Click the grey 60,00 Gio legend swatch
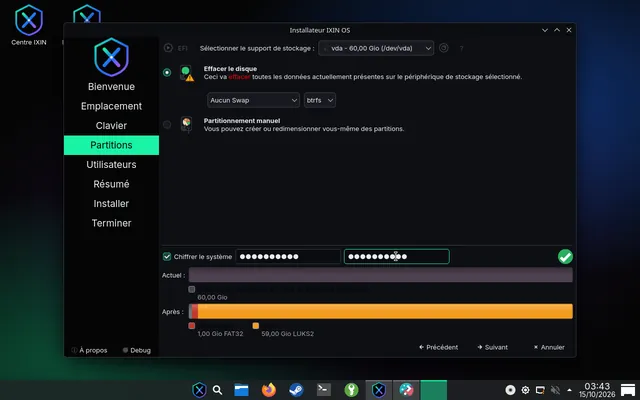 [191, 289]
